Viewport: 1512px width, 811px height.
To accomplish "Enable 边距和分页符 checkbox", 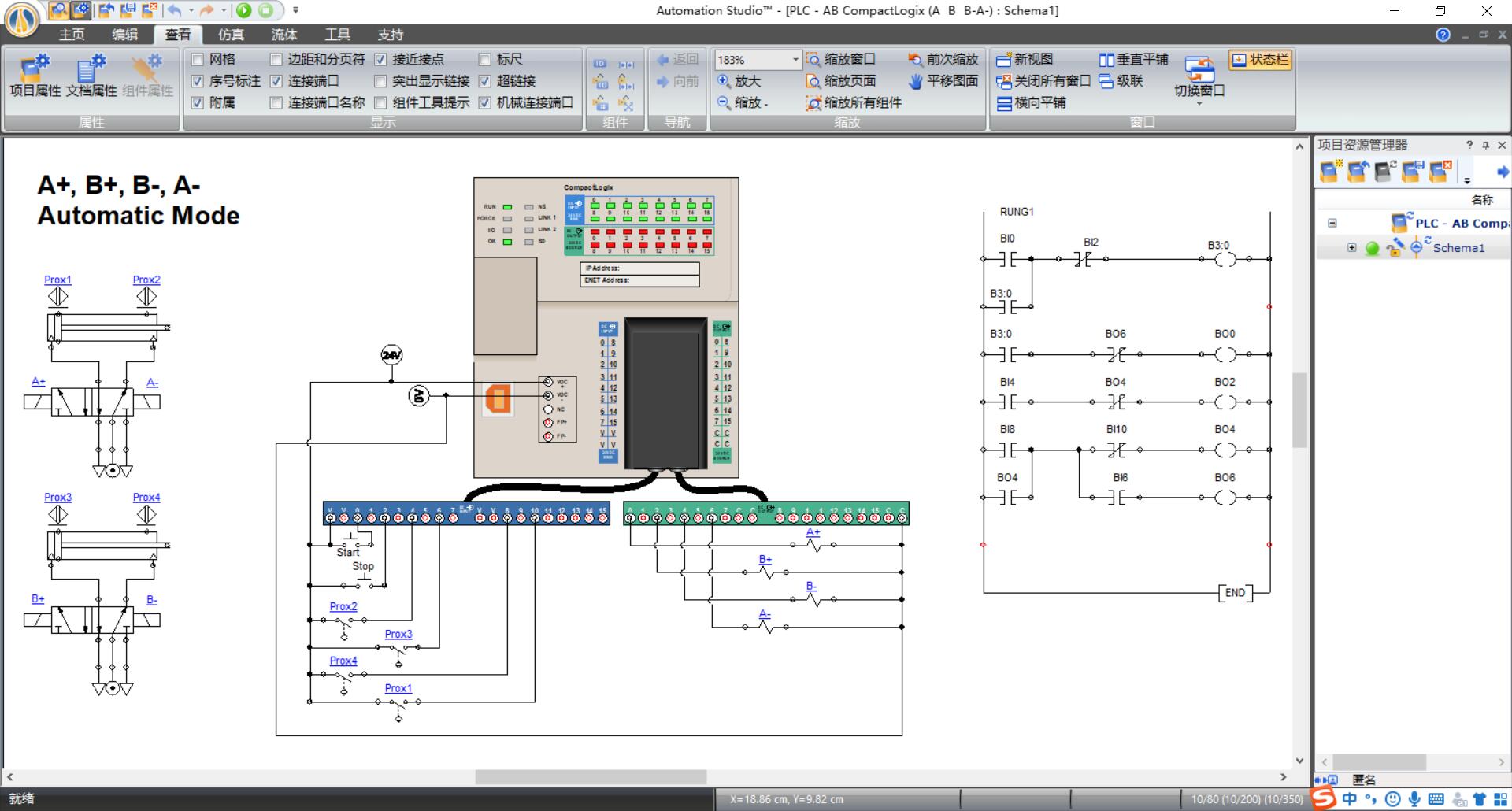I will [x=276, y=60].
